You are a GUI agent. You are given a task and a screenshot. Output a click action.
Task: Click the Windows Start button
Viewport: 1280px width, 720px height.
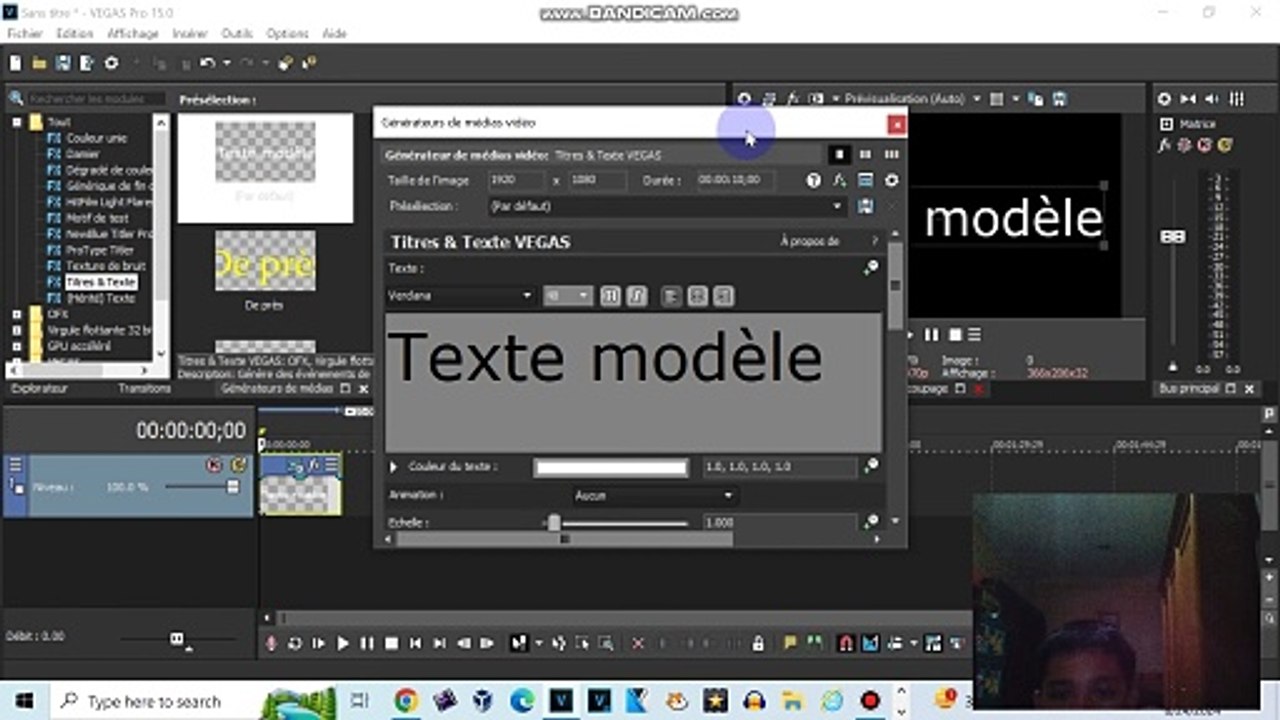pyautogui.click(x=24, y=700)
